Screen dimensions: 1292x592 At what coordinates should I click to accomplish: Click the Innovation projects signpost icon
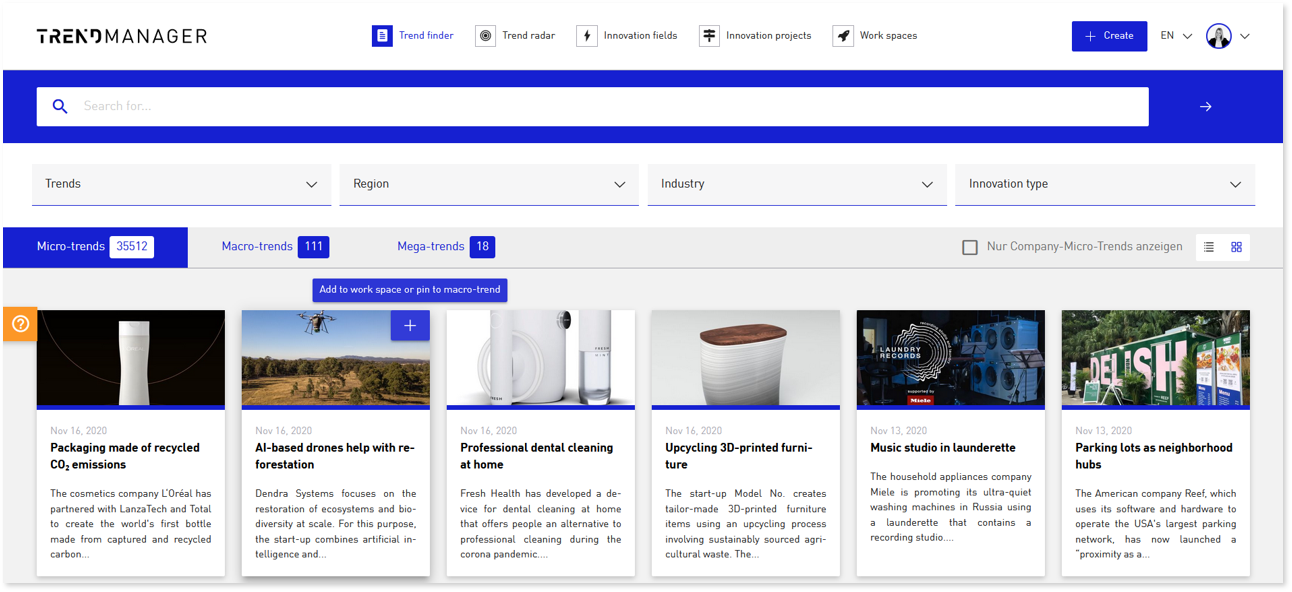(x=709, y=36)
